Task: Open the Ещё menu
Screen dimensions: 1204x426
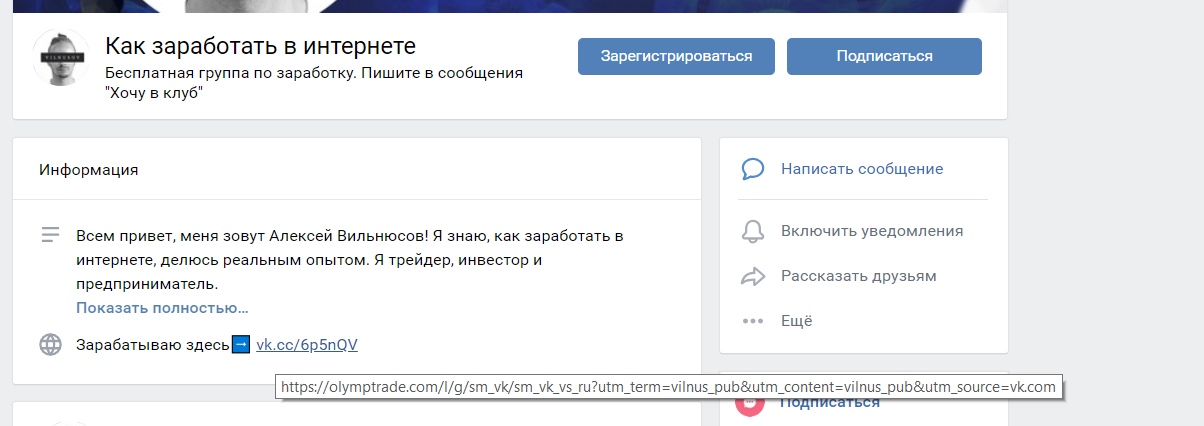Action: pos(797,321)
